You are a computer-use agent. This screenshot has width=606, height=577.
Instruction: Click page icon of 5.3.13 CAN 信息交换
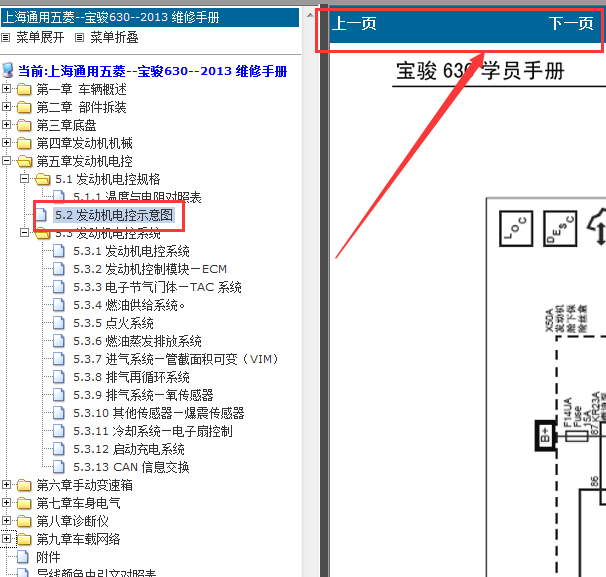coord(59,467)
